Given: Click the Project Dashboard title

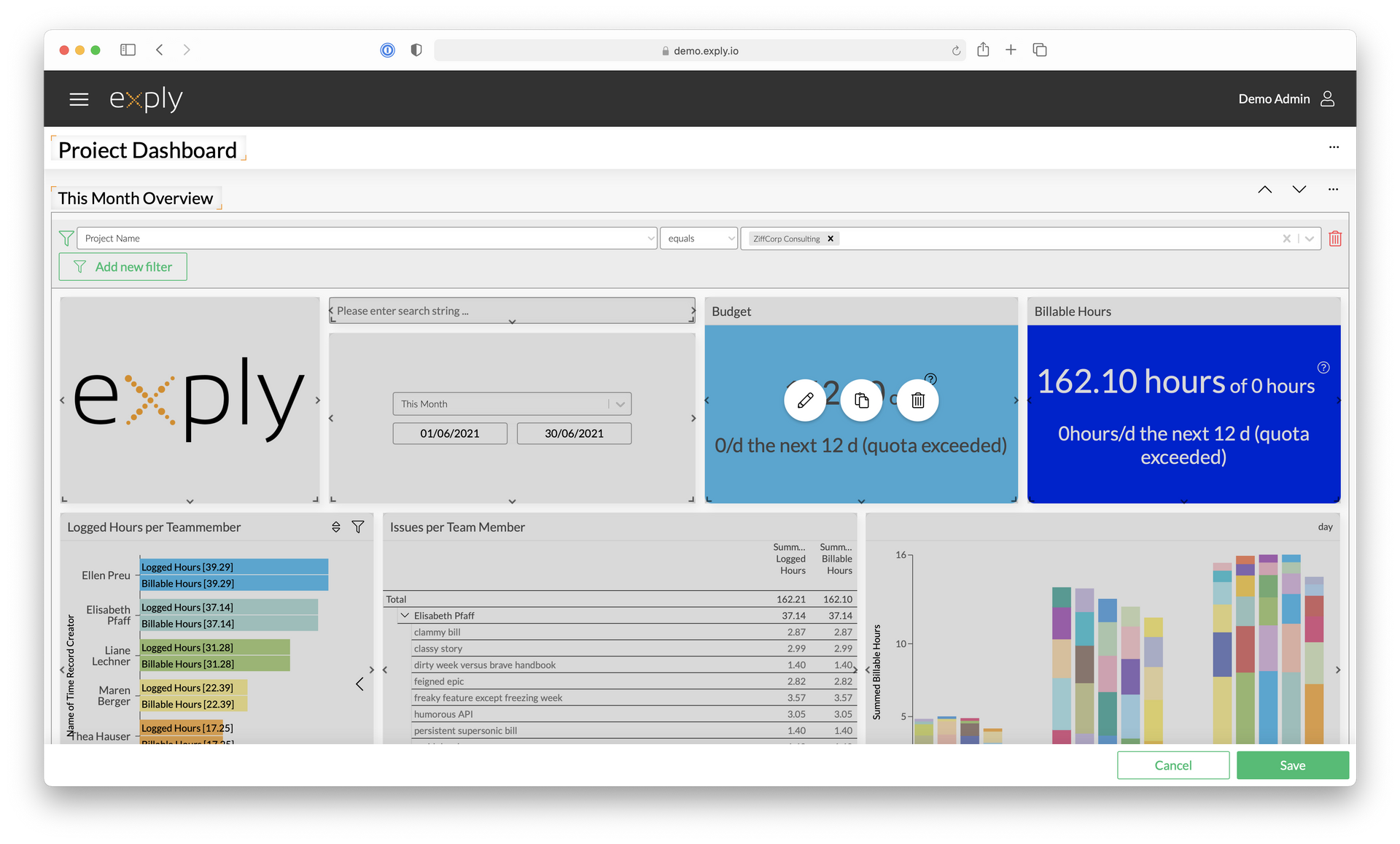Looking at the screenshot, I should (147, 150).
